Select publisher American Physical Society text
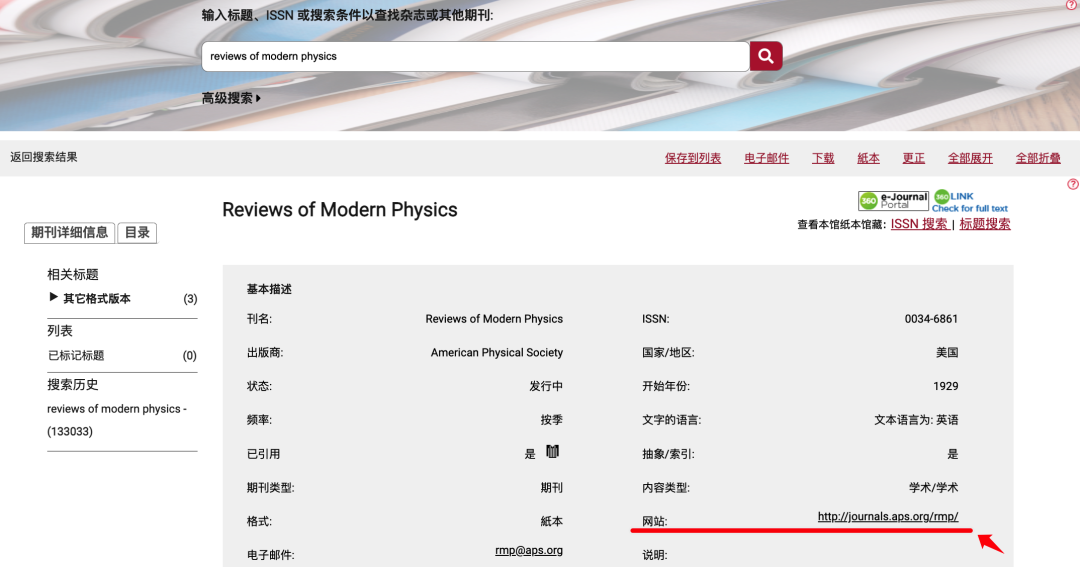 point(497,353)
